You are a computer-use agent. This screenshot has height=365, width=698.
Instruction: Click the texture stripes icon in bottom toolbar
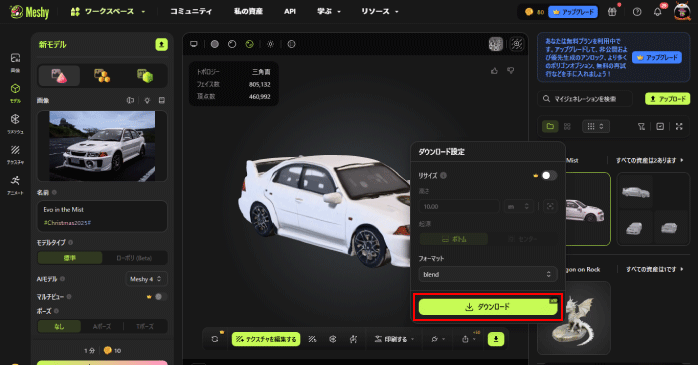[312, 339]
